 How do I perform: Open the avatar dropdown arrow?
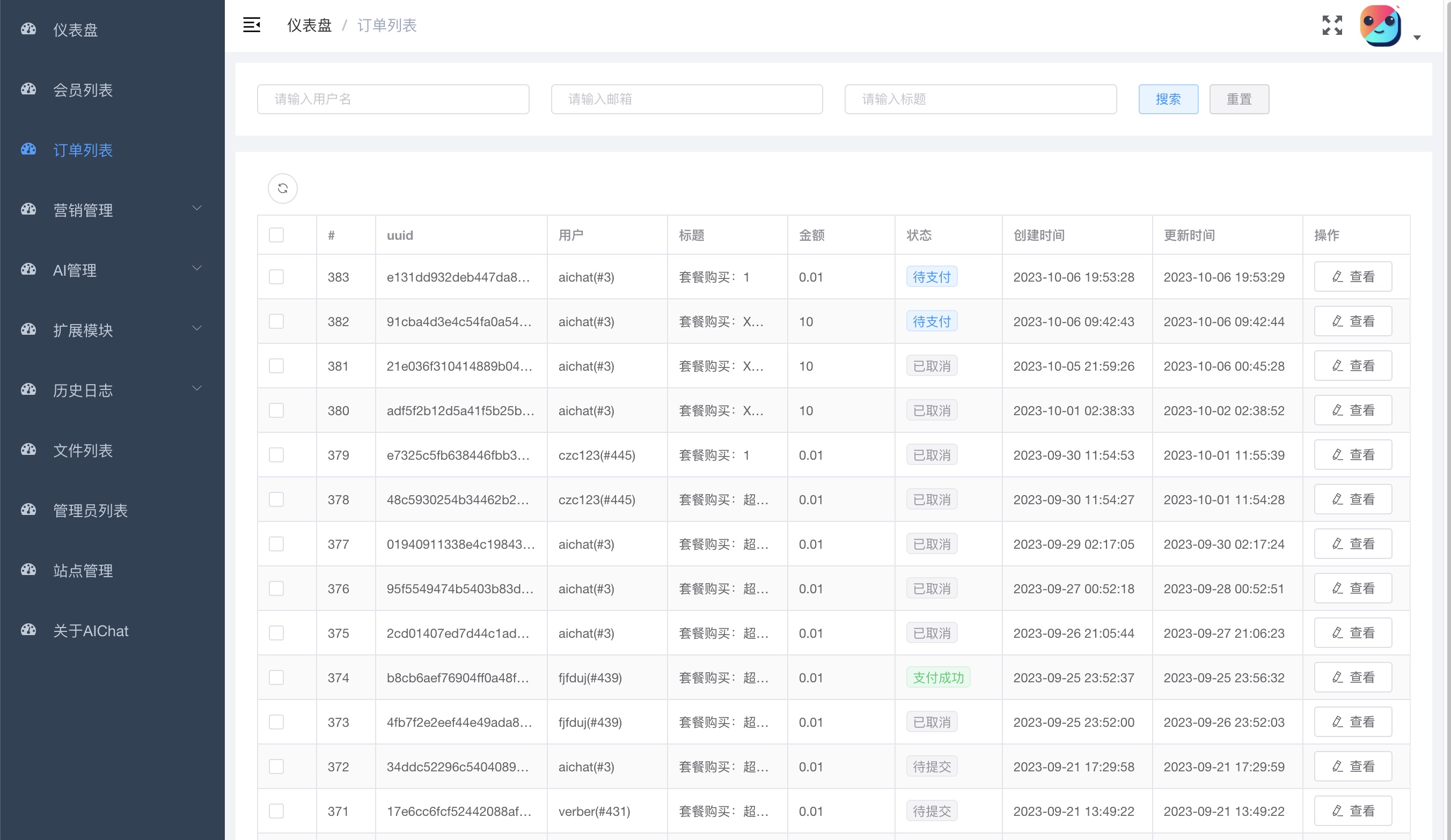tap(1417, 38)
